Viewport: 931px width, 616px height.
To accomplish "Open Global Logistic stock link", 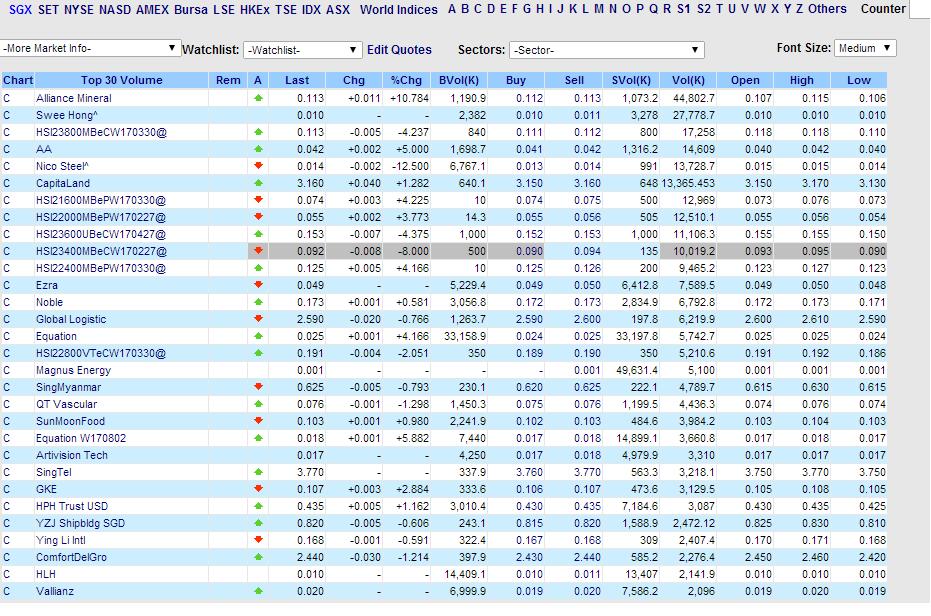I will click(x=71, y=319).
